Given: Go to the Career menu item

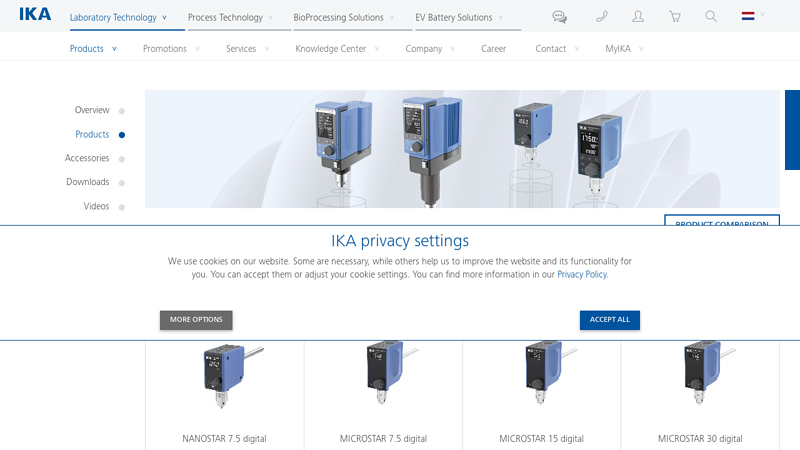Looking at the screenshot, I should tap(493, 49).
